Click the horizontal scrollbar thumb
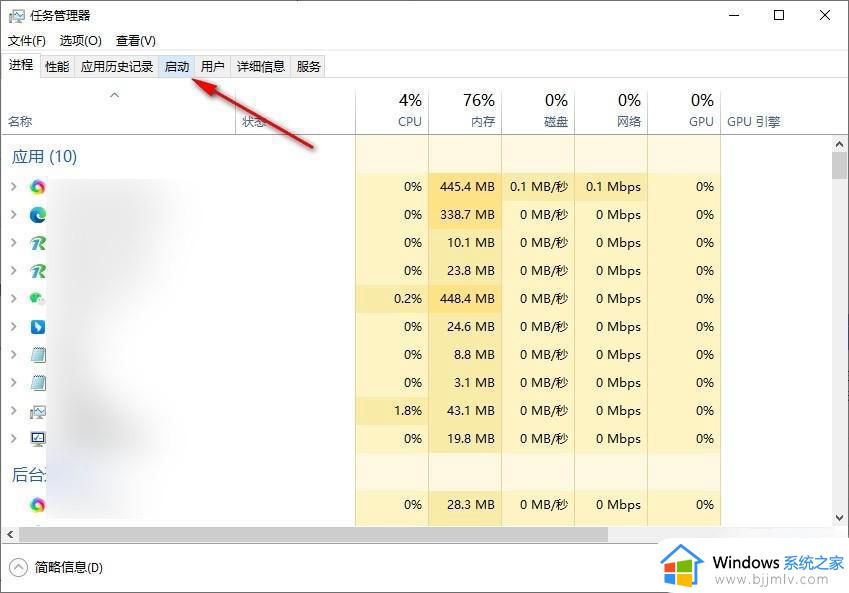Viewport: 849px width, 593px height. 314,535
